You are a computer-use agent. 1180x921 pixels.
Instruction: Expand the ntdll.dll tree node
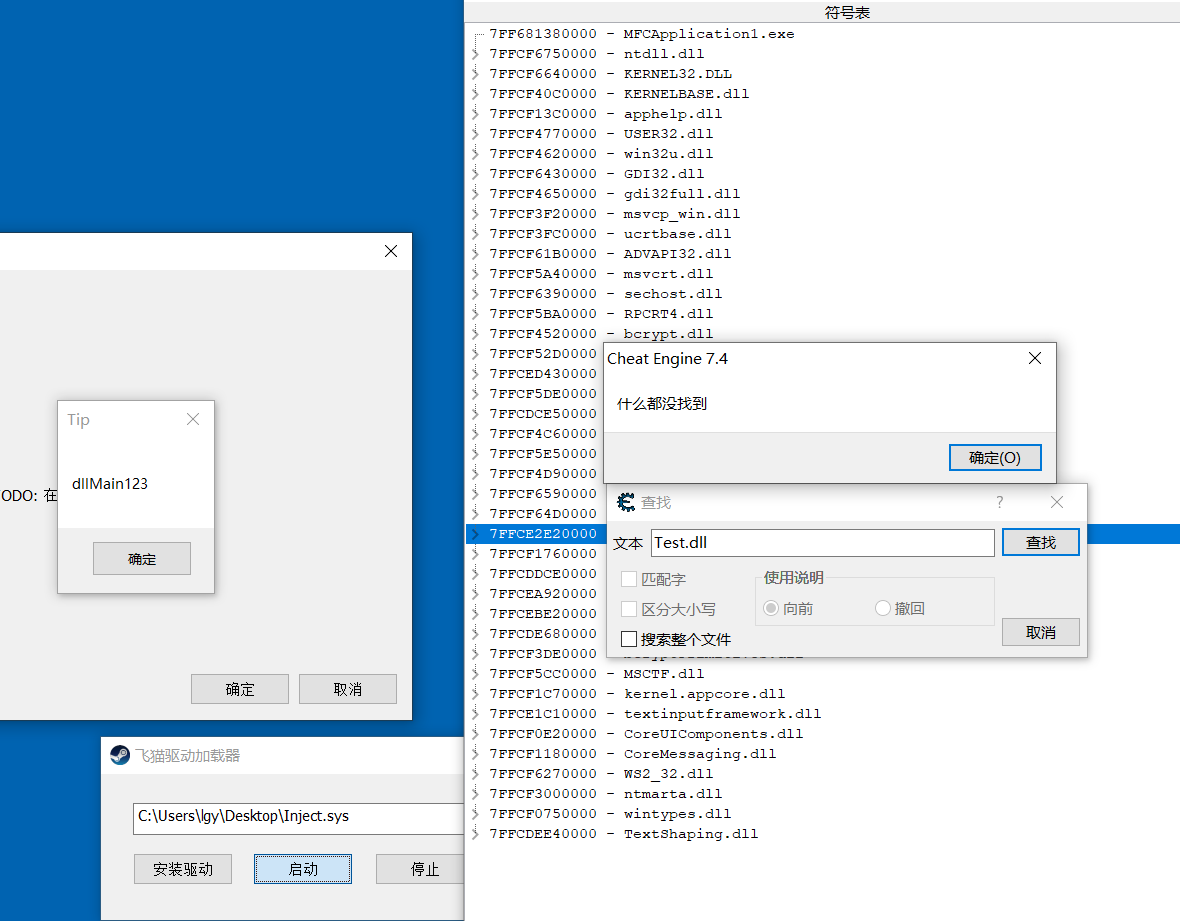point(475,53)
